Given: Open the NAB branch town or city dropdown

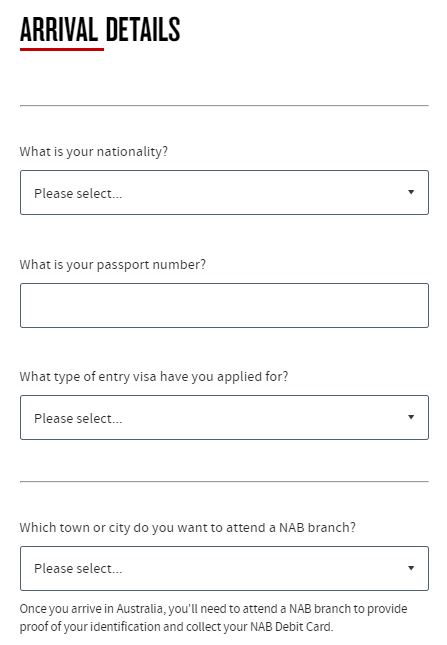Looking at the screenshot, I should [x=224, y=568].
